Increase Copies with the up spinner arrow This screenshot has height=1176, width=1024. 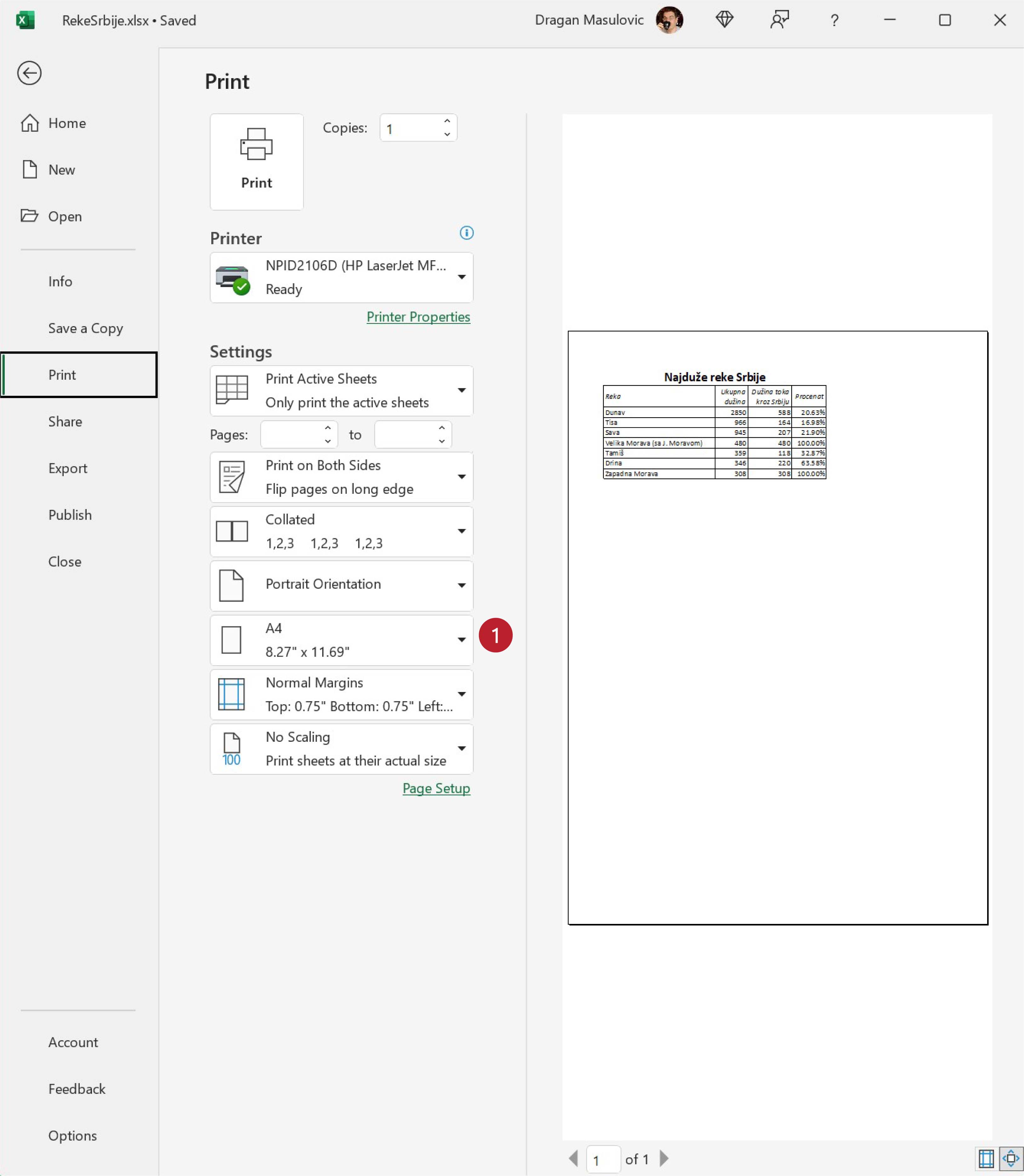pos(447,121)
